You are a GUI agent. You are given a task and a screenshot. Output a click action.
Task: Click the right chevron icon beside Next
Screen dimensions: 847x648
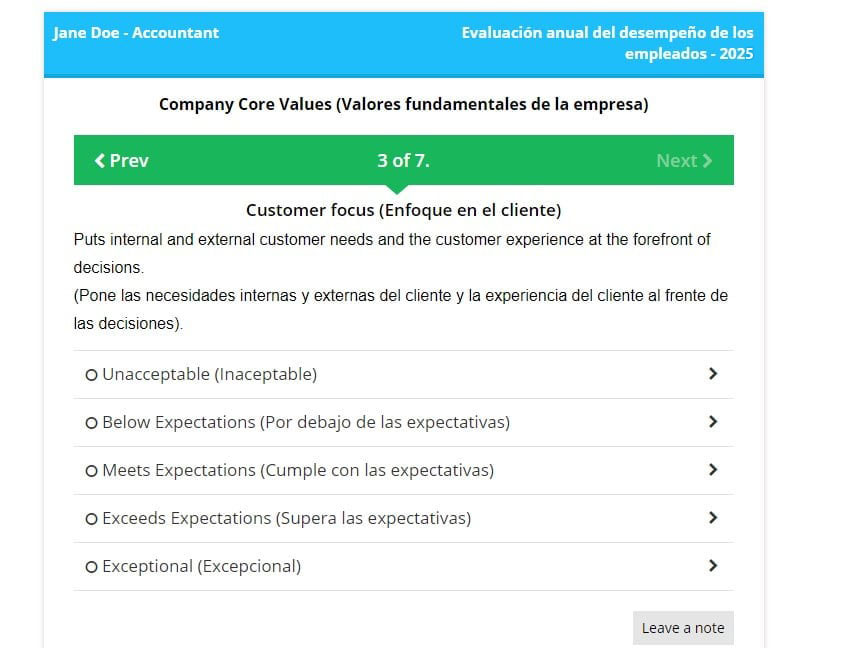point(711,160)
